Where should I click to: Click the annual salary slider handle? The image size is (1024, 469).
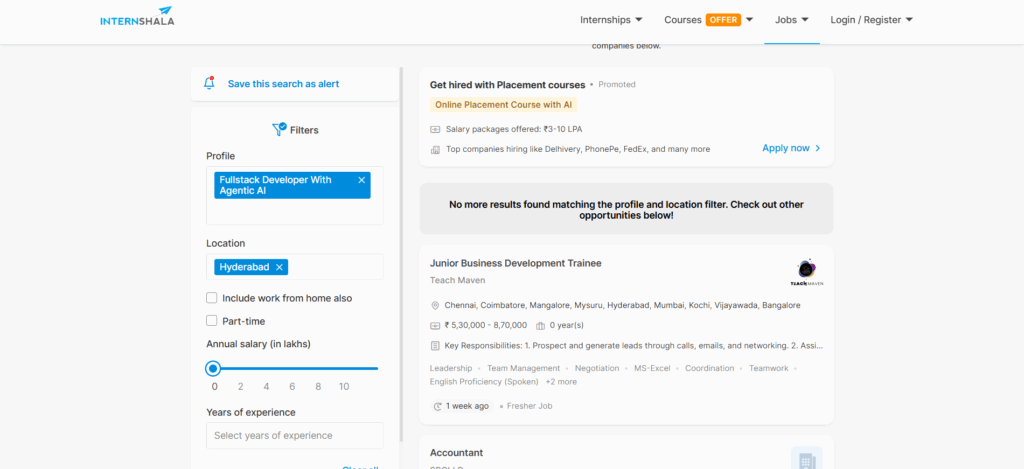pos(213,369)
